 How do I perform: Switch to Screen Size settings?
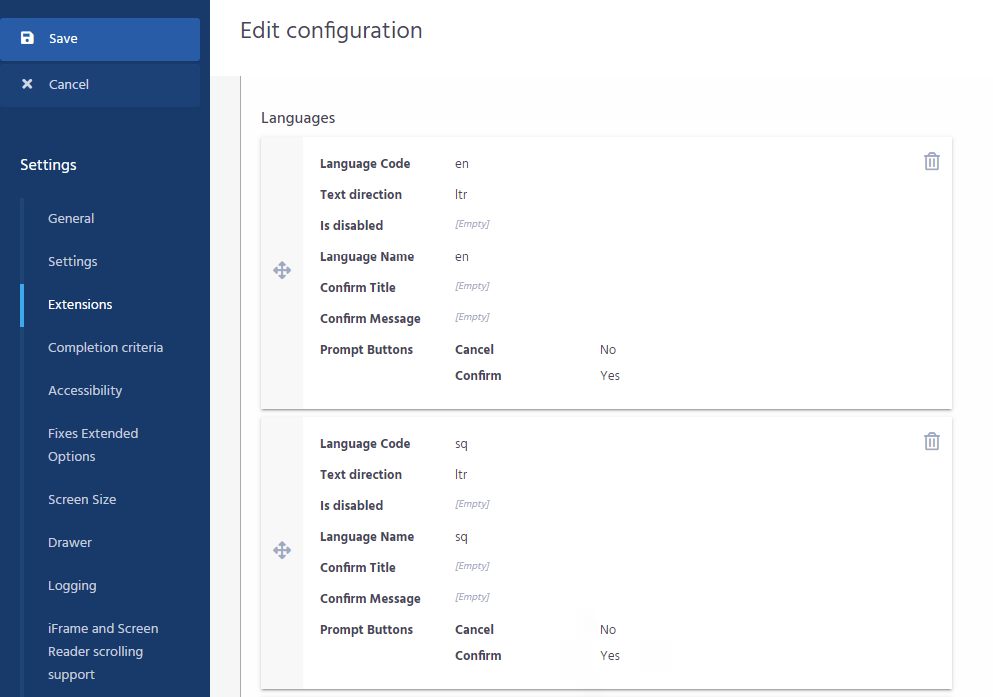pyautogui.click(x=82, y=499)
